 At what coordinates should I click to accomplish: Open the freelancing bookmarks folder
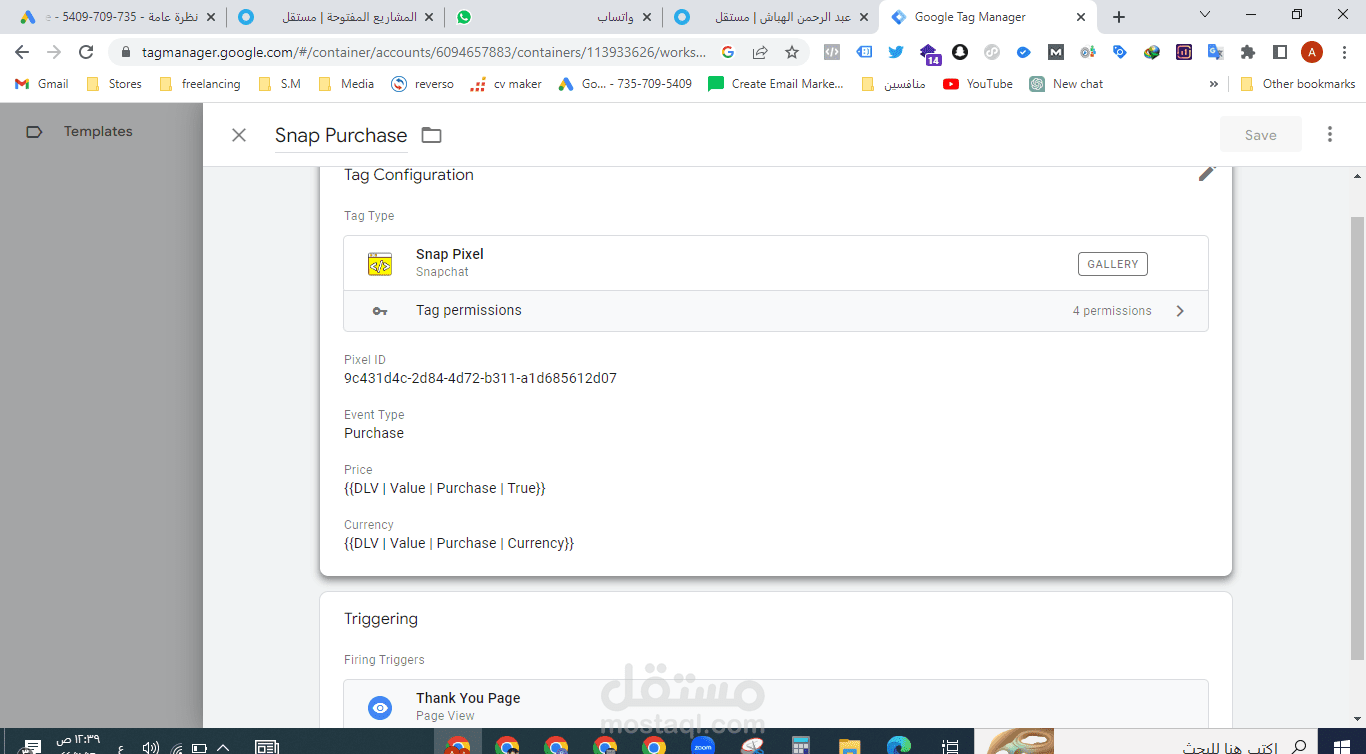[x=200, y=84]
